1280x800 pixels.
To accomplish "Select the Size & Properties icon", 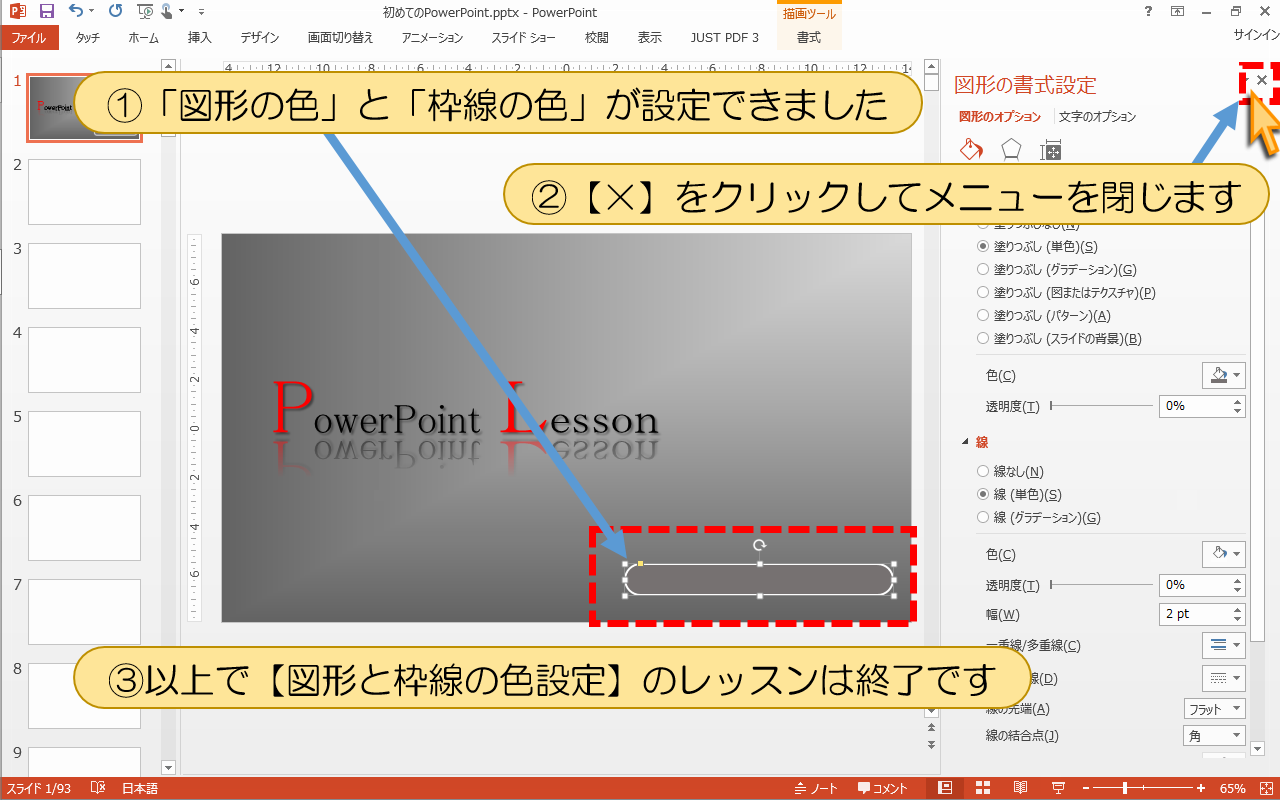I will click(x=1051, y=150).
